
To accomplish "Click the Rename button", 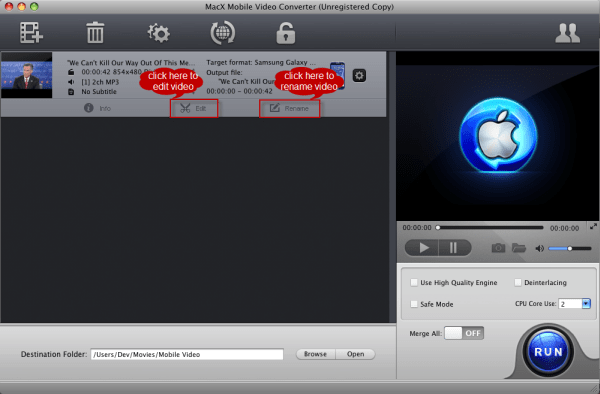I will 290,109.
